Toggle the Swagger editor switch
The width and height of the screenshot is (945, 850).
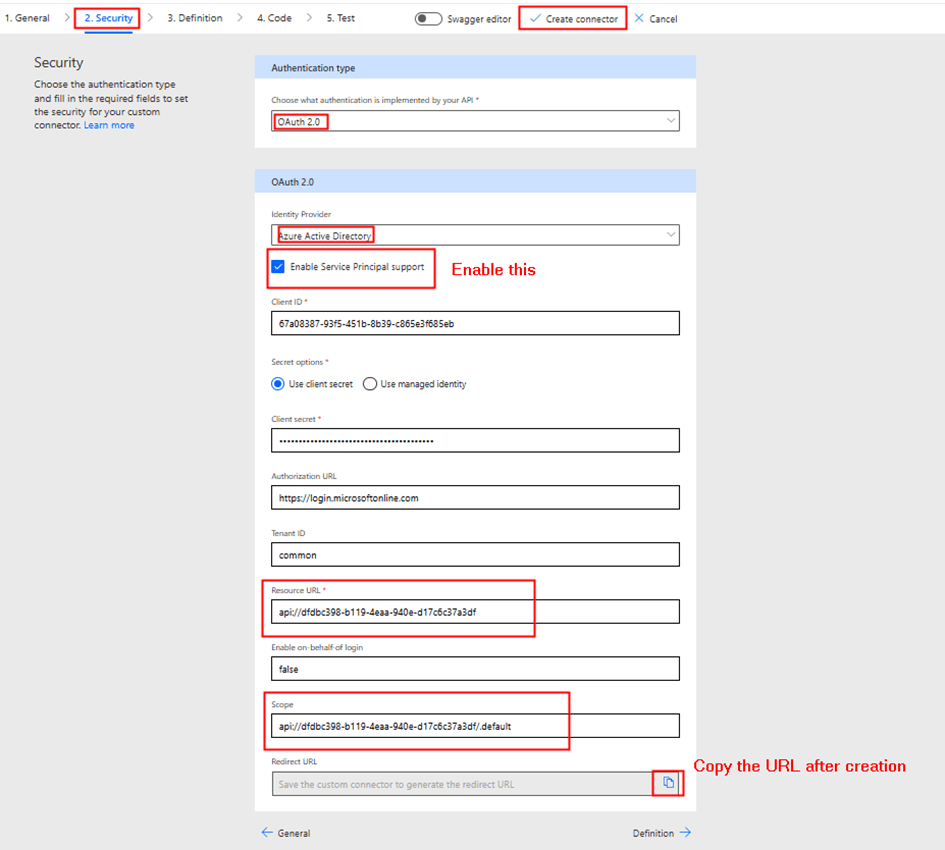(428, 19)
